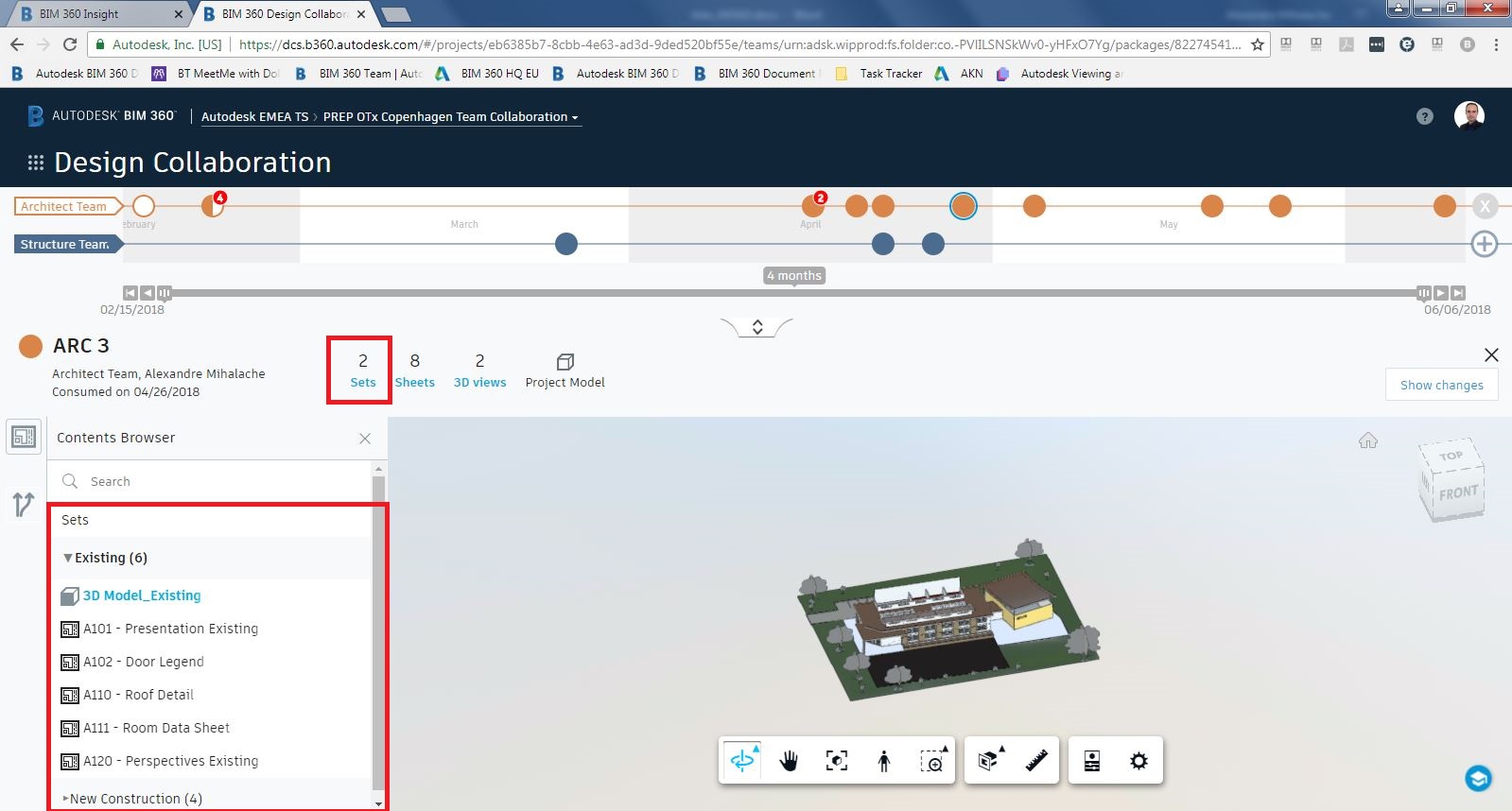
Task: Open the changes arrows sidebar icon
Action: pos(24,505)
